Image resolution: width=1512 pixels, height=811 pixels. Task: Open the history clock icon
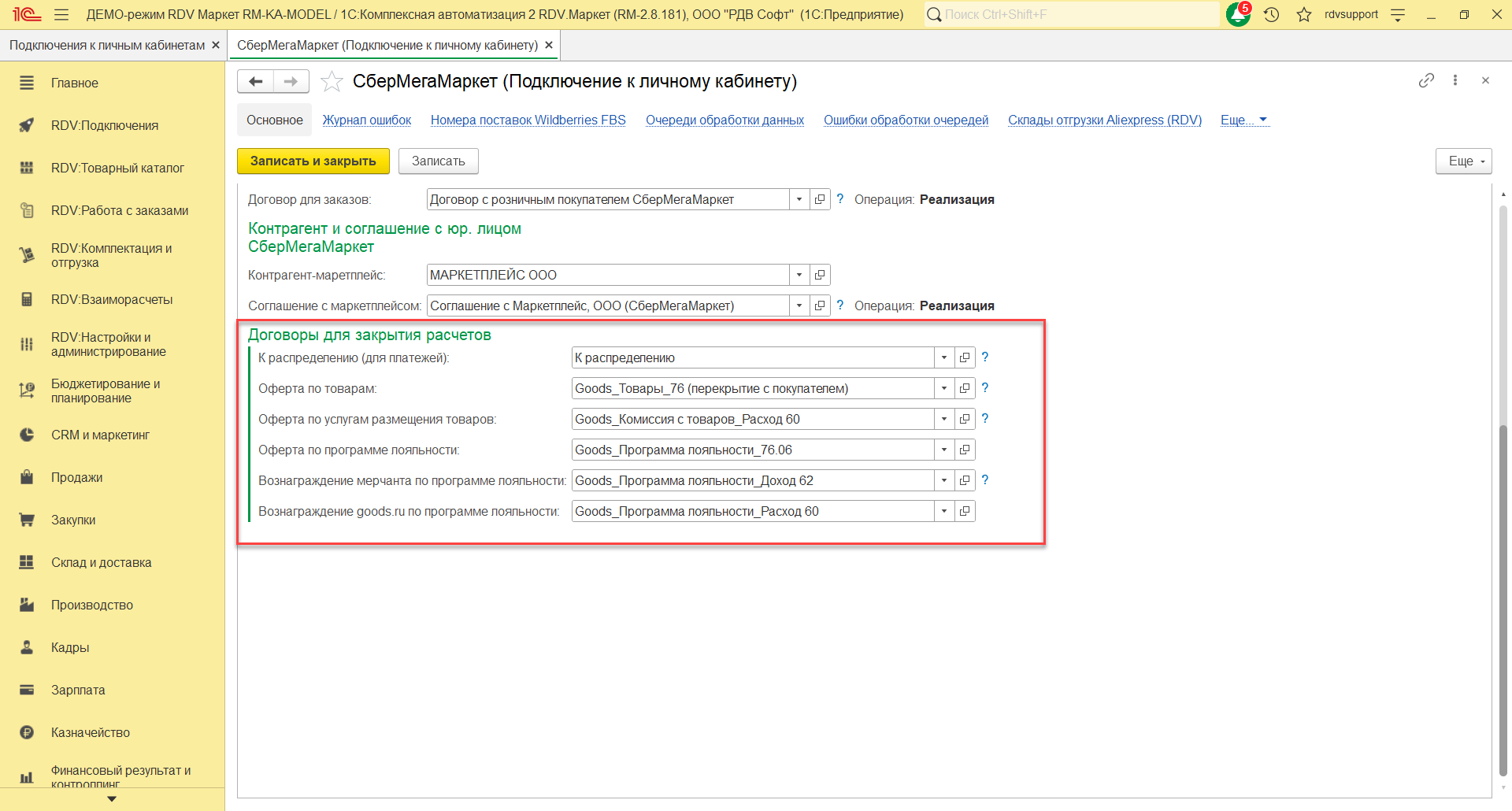pos(1271,15)
